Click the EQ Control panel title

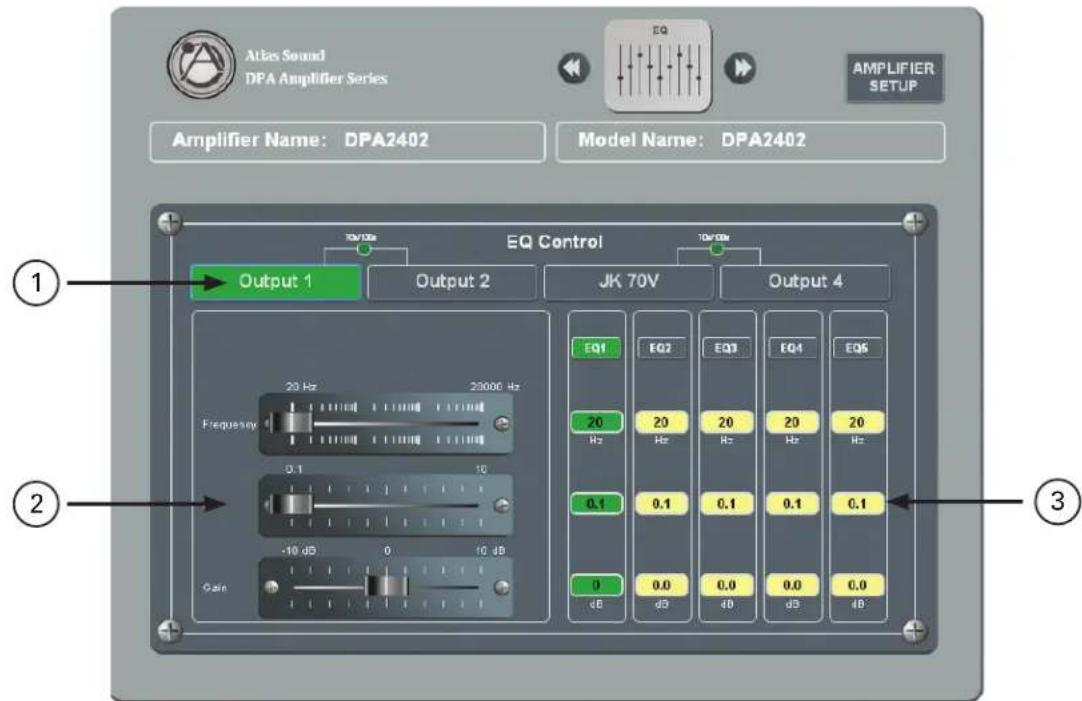tap(554, 242)
